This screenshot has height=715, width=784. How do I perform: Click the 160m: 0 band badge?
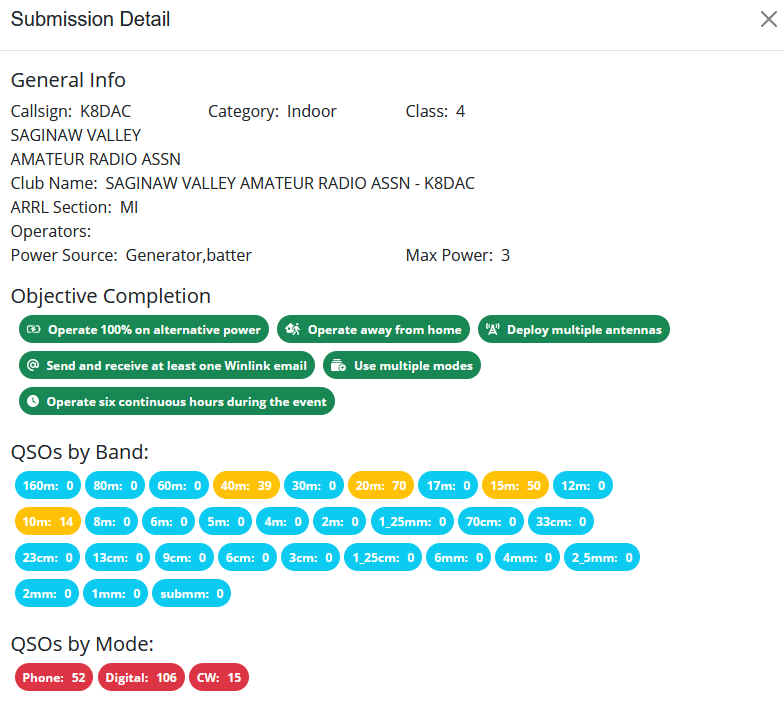[48, 485]
